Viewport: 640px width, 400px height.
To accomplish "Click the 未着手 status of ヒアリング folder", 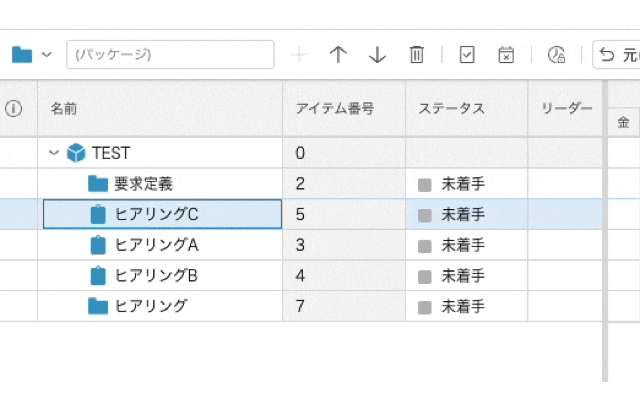I will [x=463, y=307].
